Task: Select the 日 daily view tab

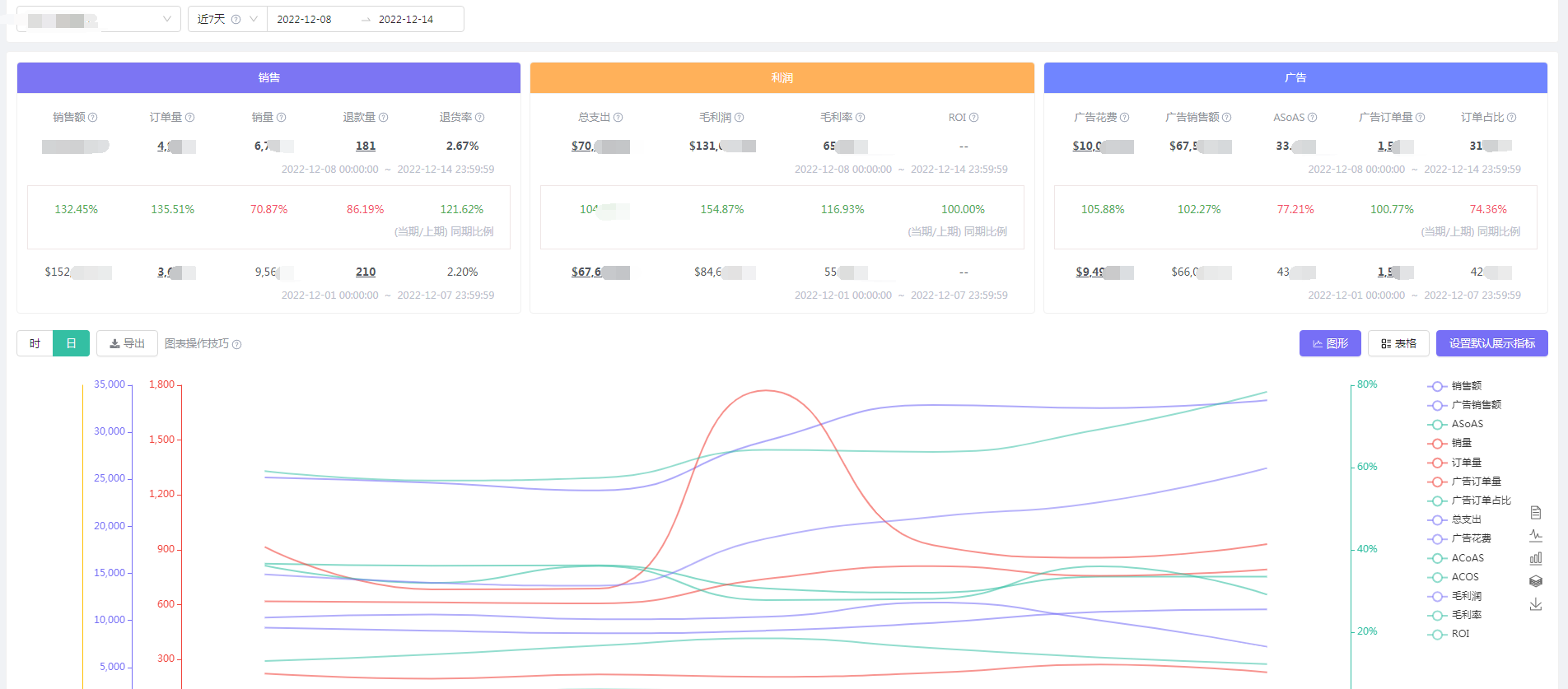Action: click(71, 343)
